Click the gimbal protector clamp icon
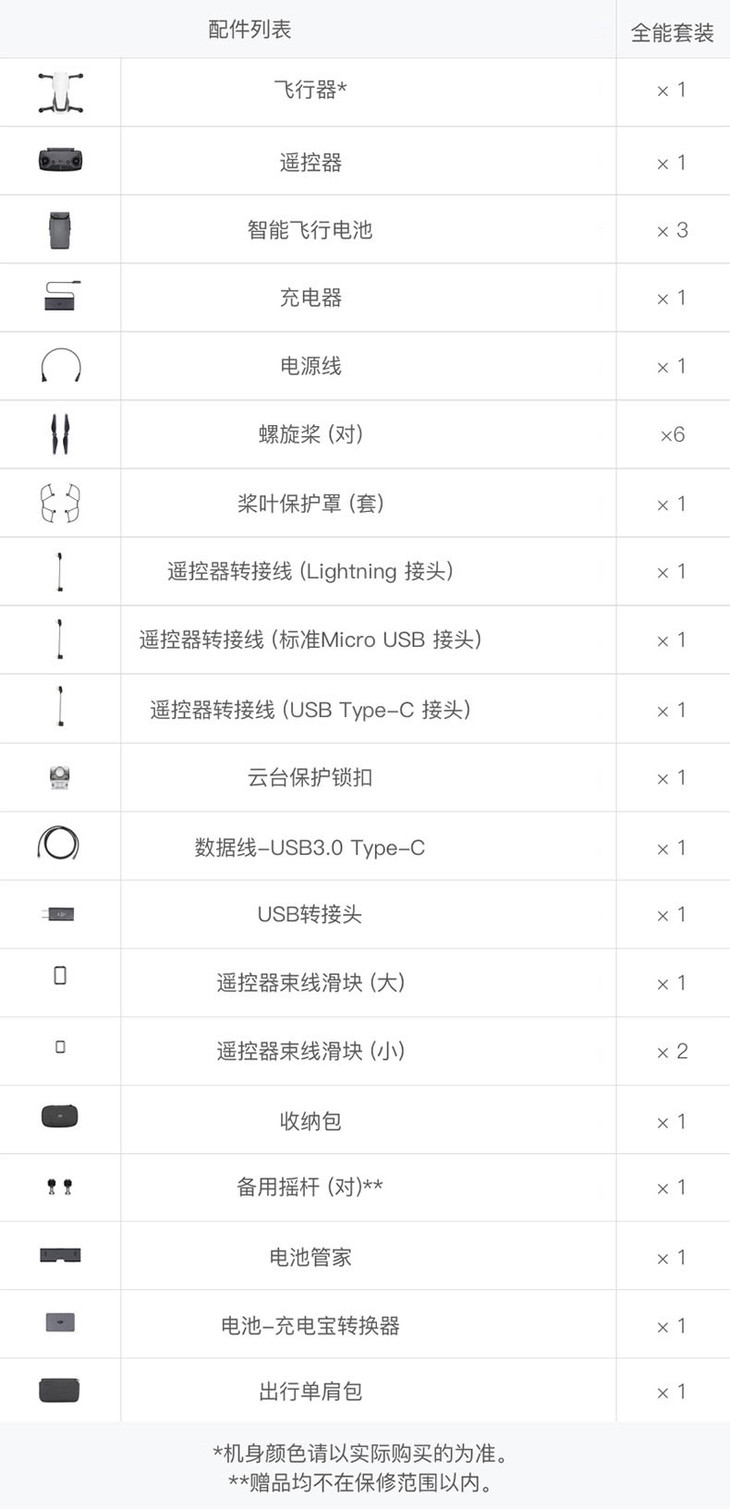The image size is (730, 1510). 60,777
